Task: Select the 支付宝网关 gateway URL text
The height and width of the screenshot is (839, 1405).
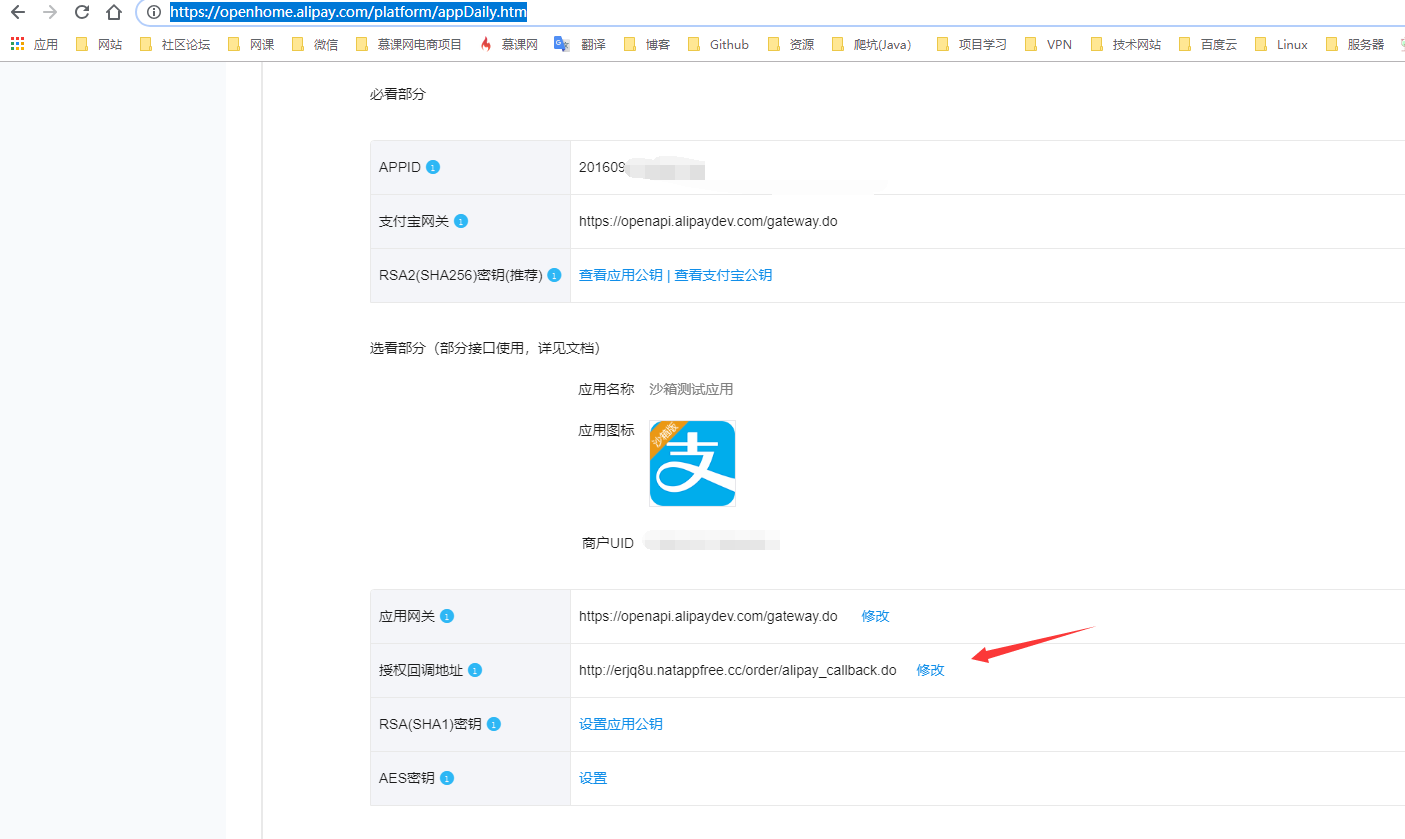Action: coord(708,221)
